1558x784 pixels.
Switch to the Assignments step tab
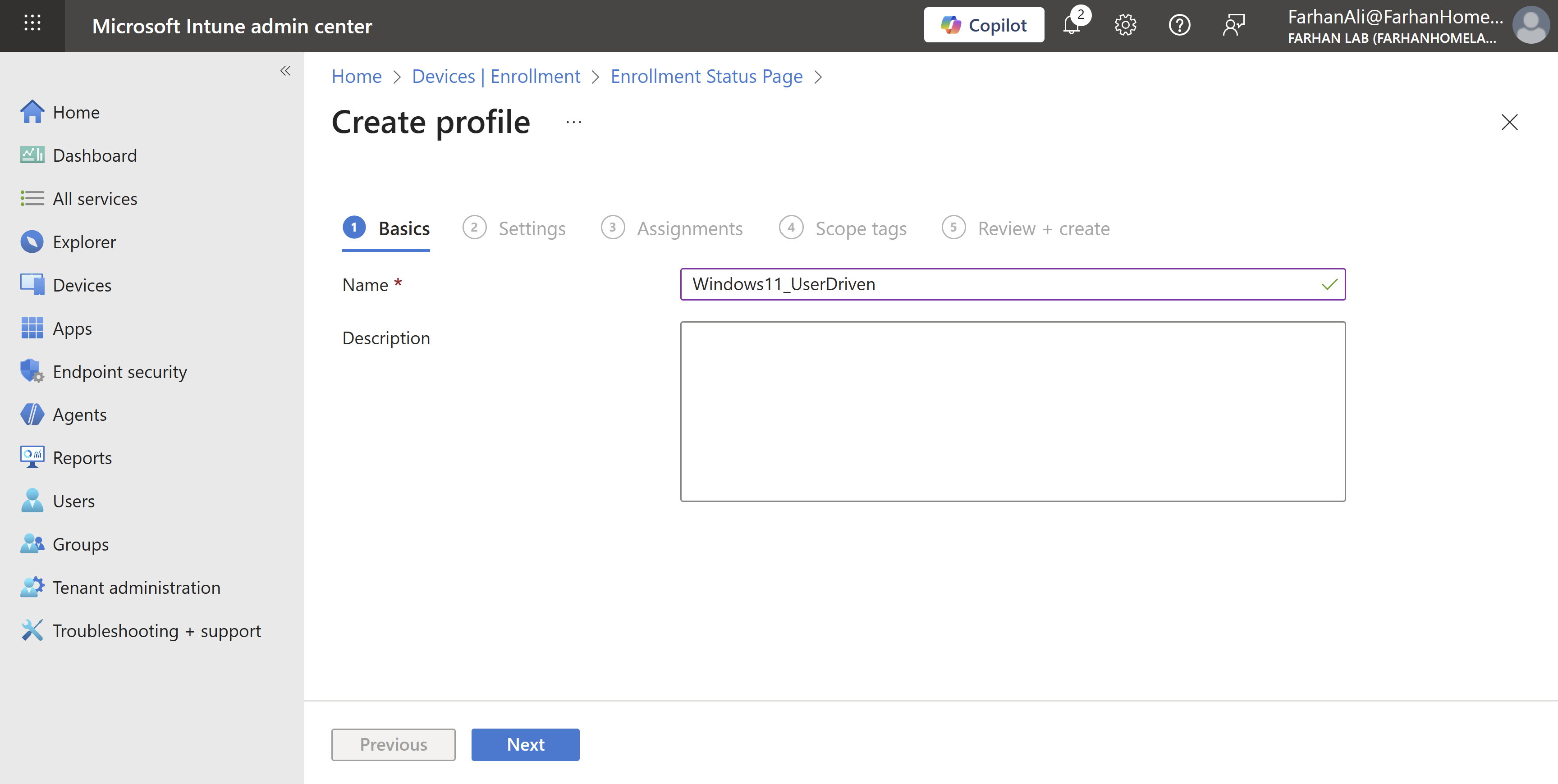pyautogui.click(x=672, y=228)
